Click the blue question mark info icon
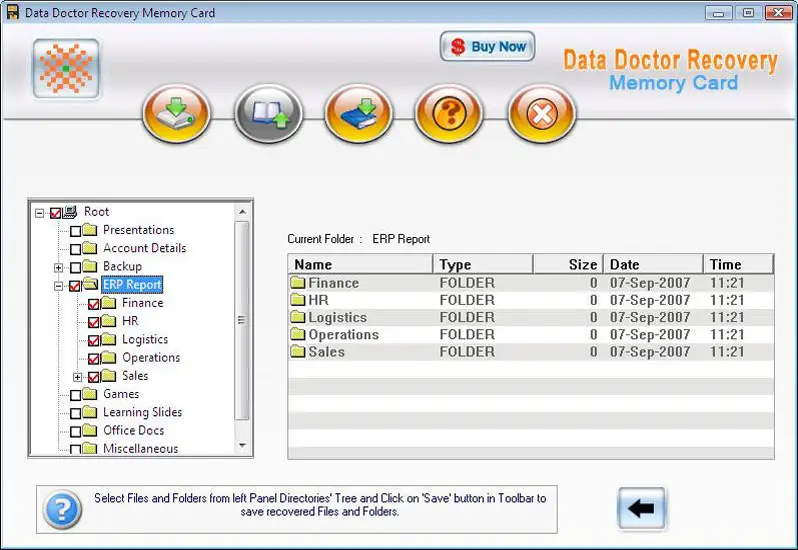The height and width of the screenshot is (550, 798). 62,509
